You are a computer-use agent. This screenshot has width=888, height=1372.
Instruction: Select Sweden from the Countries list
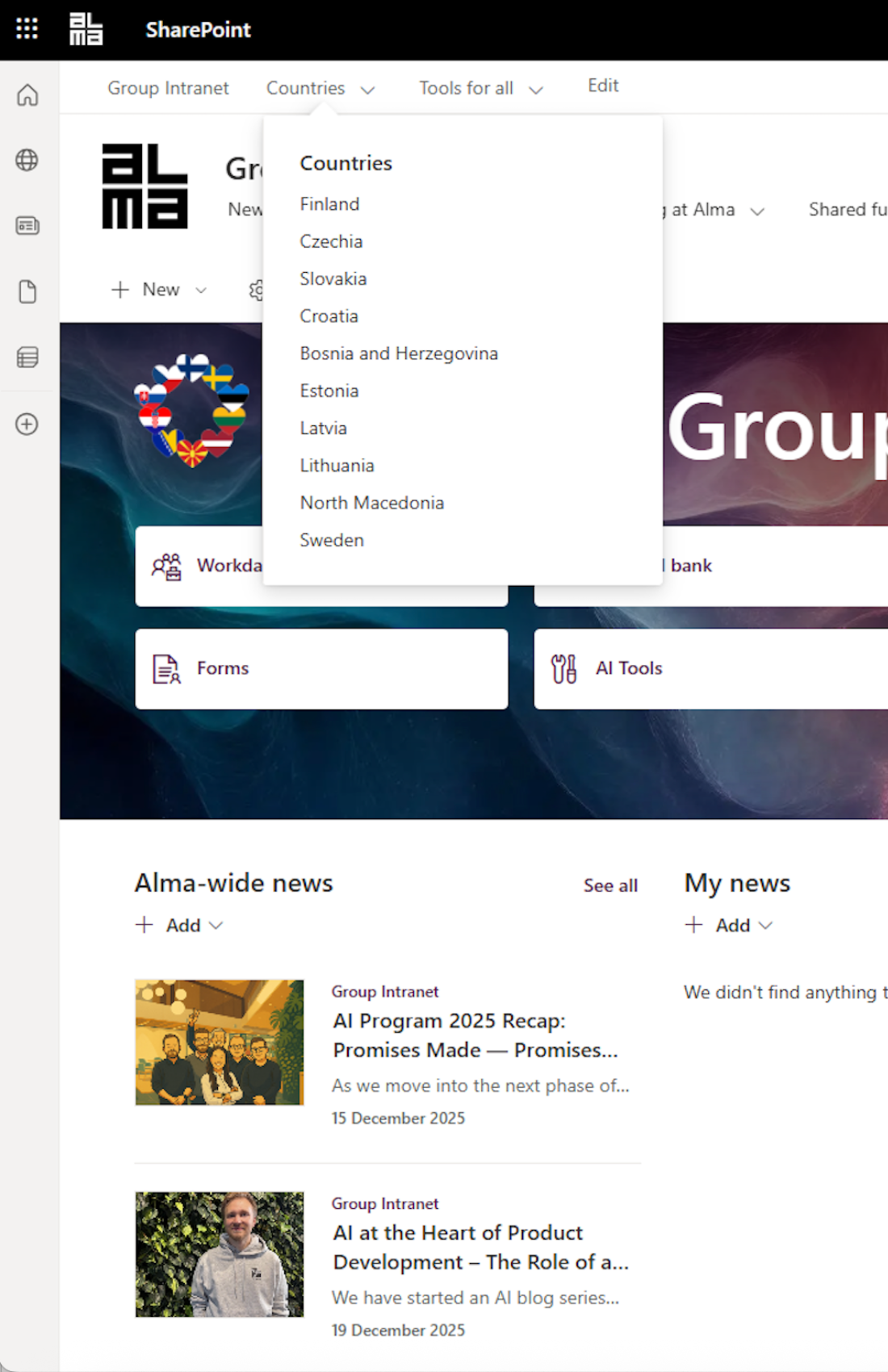click(x=332, y=540)
